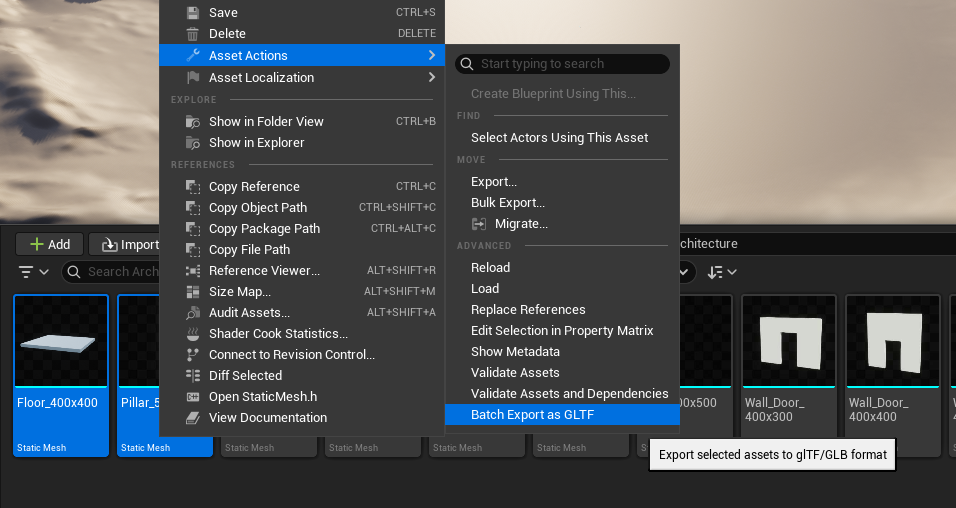
Task: Select Validate Assets and Dependencies
Action: (569, 394)
